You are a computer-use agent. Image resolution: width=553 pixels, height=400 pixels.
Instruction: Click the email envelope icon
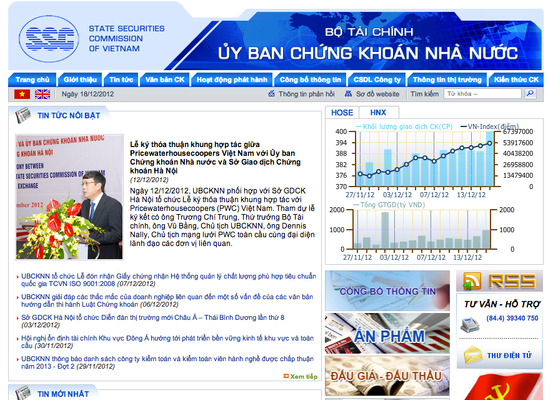(473, 355)
